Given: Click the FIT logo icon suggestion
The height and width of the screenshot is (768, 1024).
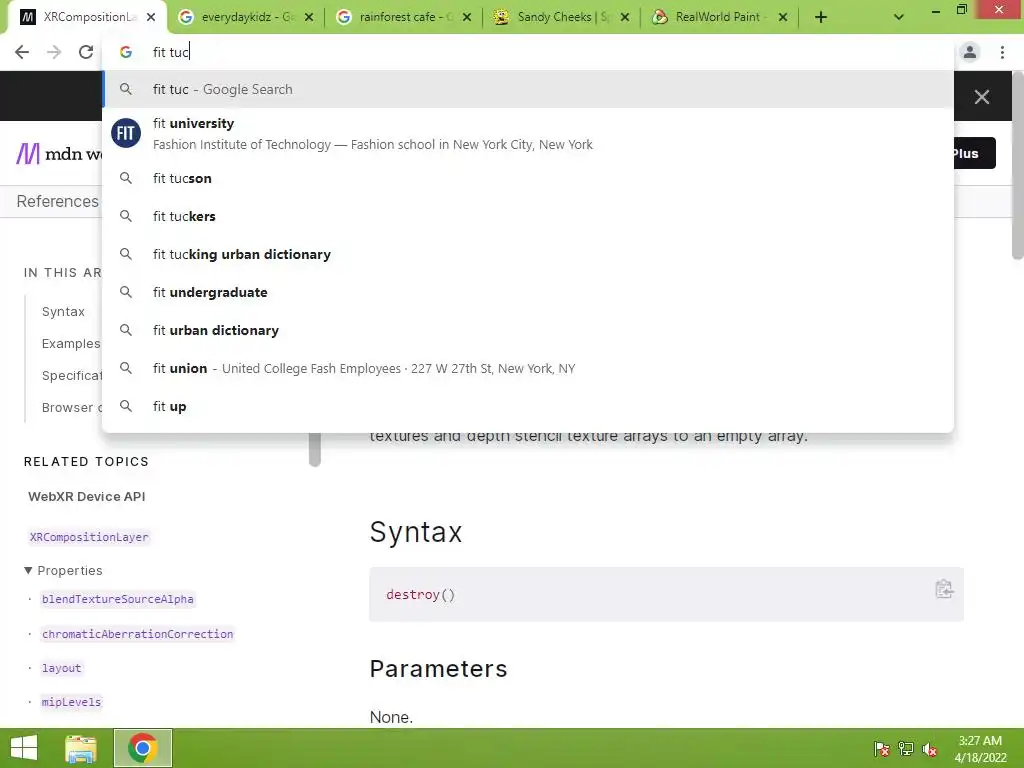Looking at the screenshot, I should (x=126, y=133).
